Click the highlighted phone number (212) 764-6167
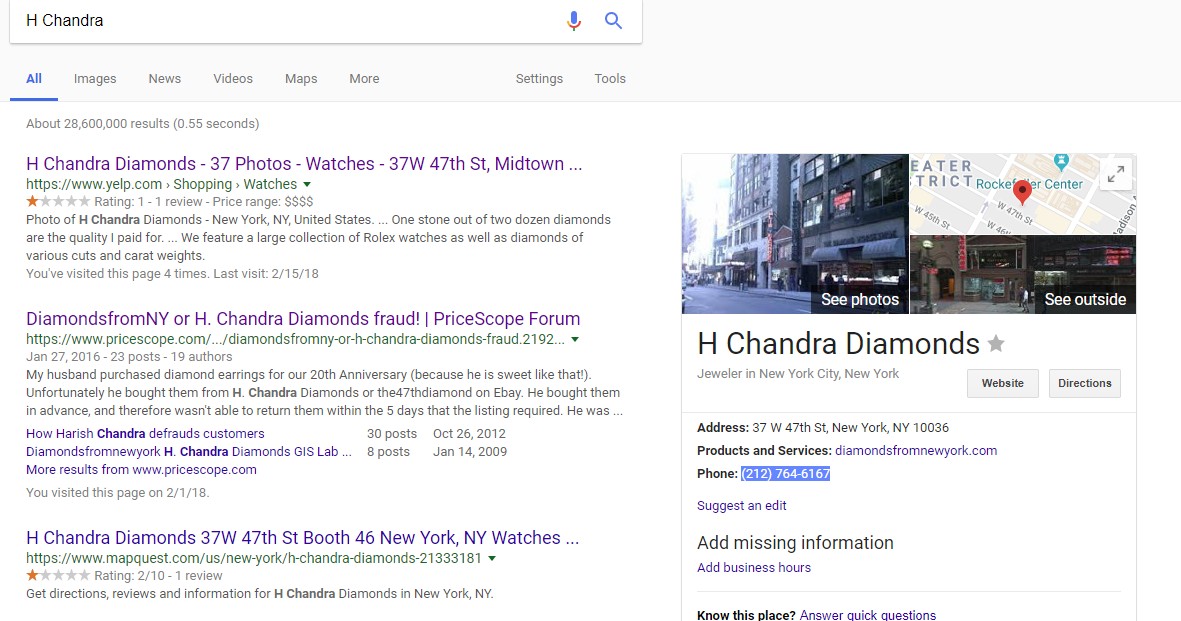This screenshot has height=621, width=1181. (785, 474)
